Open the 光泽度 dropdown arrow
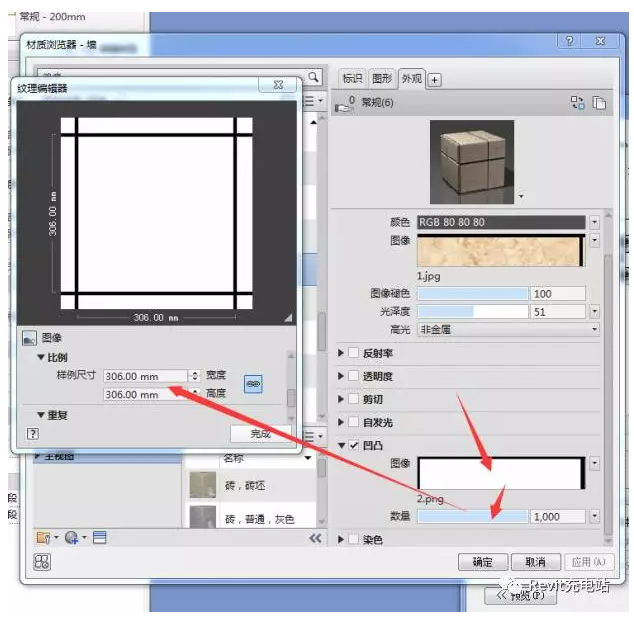Viewport: 634px width, 620px height. pos(594,311)
